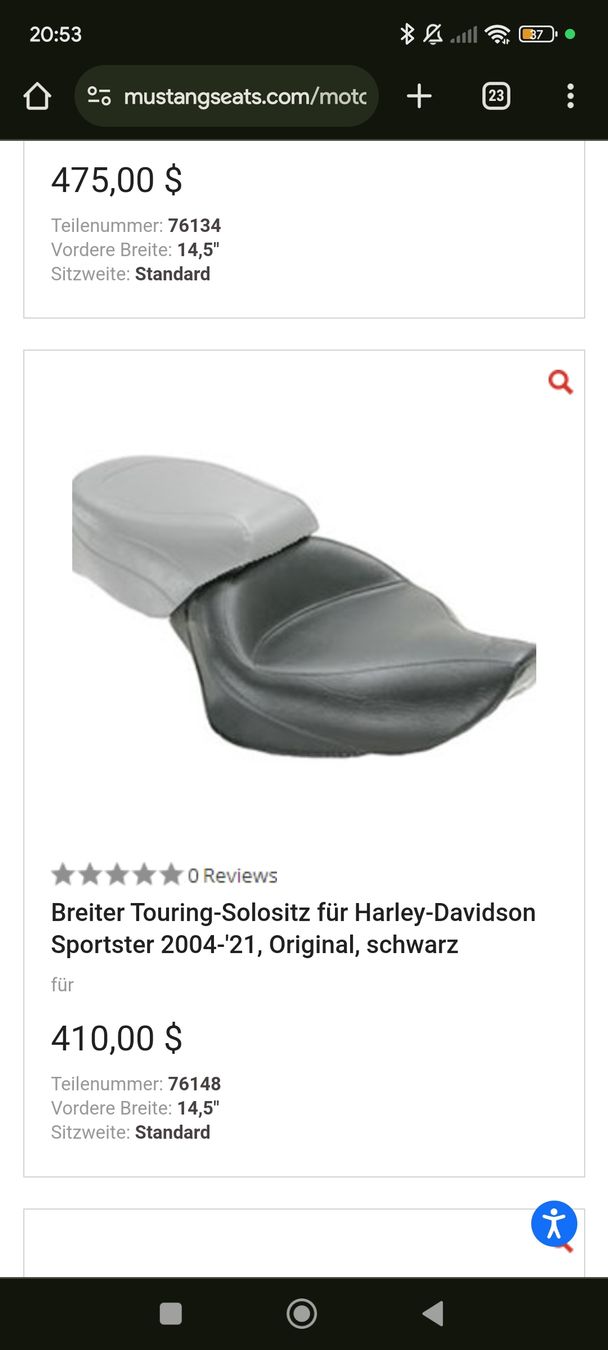The height and width of the screenshot is (1350, 608).
Task: Select the 0 Reviews star rating
Action: point(164,875)
